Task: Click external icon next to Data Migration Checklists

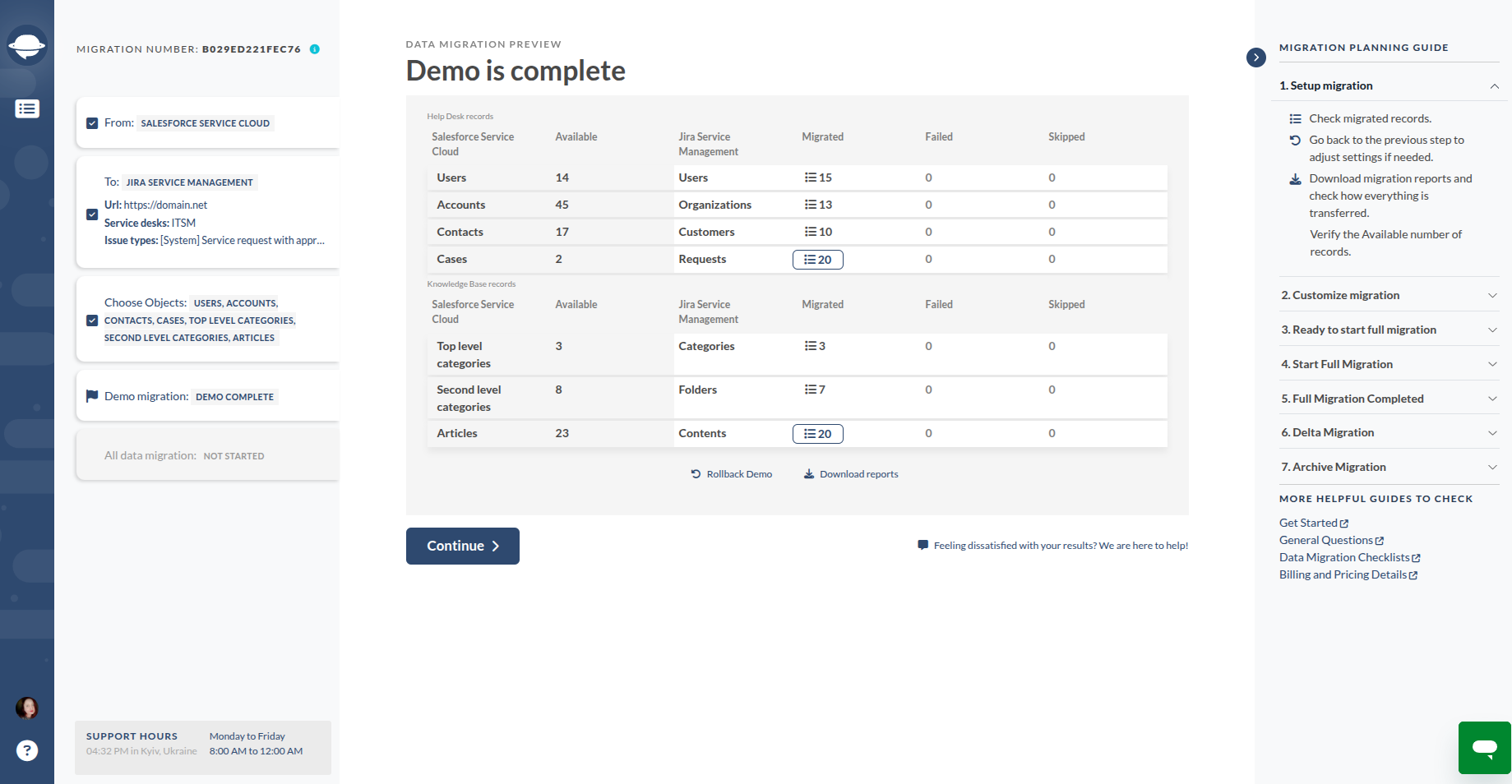Action: coord(1416,558)
